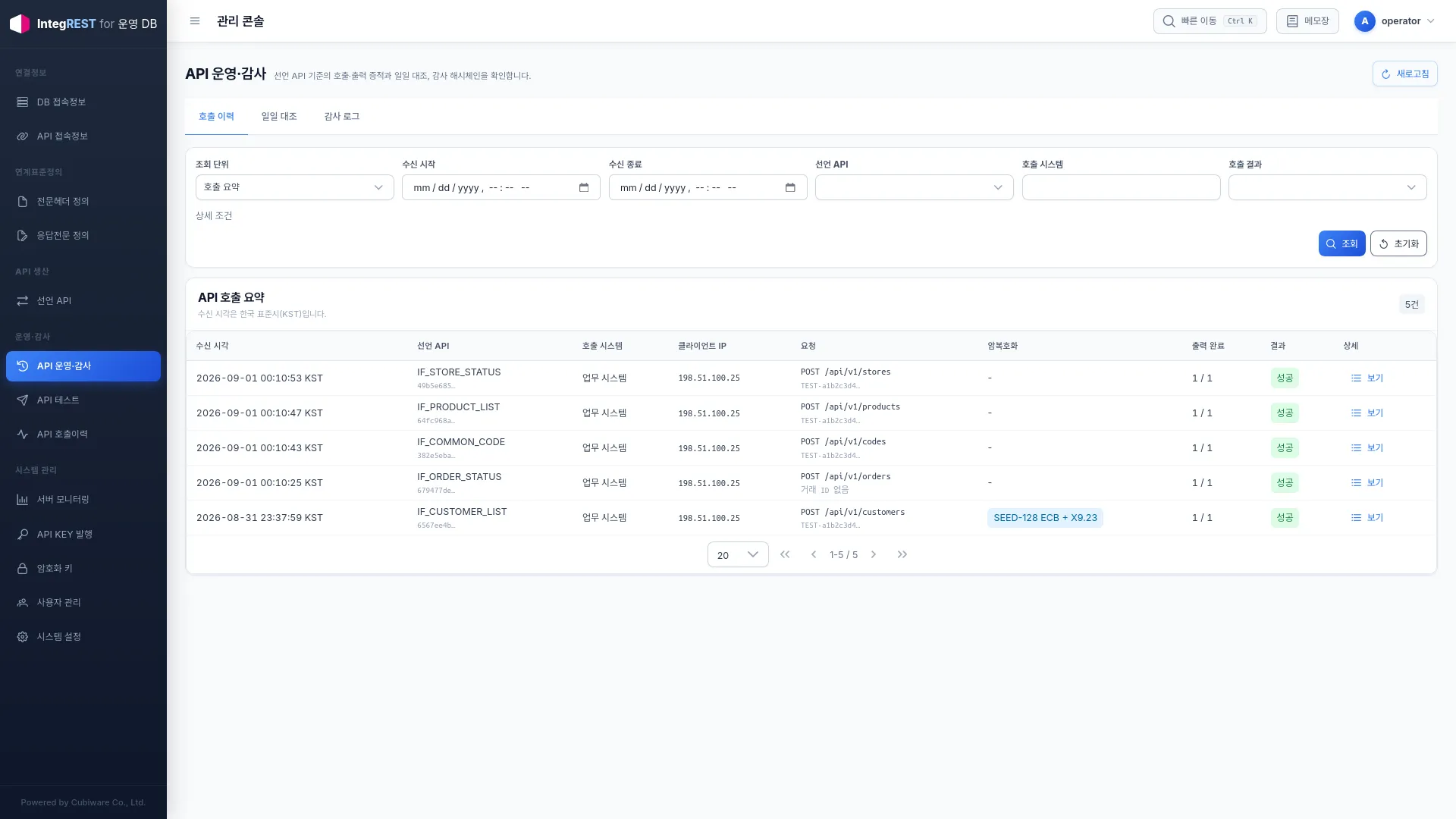The image size is (1456, 819).
Task: Go to the next page
Action: pos(874,554)
